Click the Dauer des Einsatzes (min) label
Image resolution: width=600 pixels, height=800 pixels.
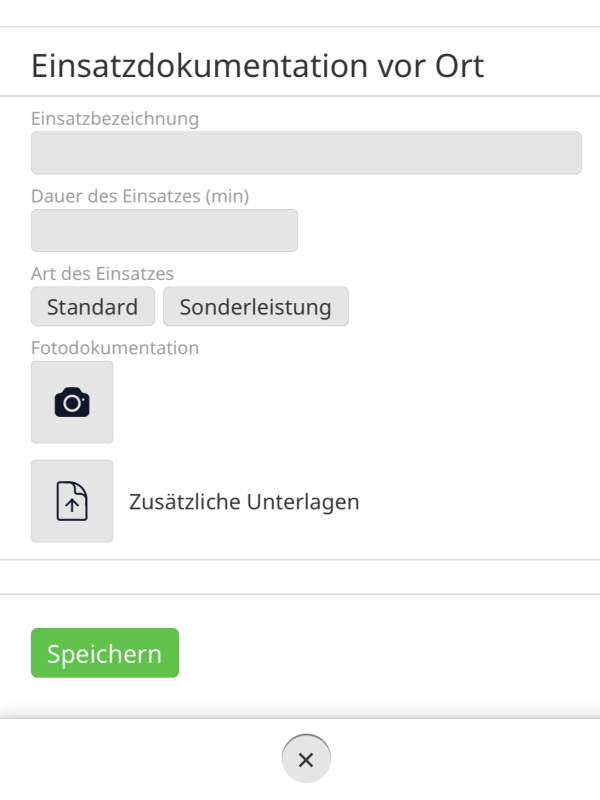[x=140, y=196]
